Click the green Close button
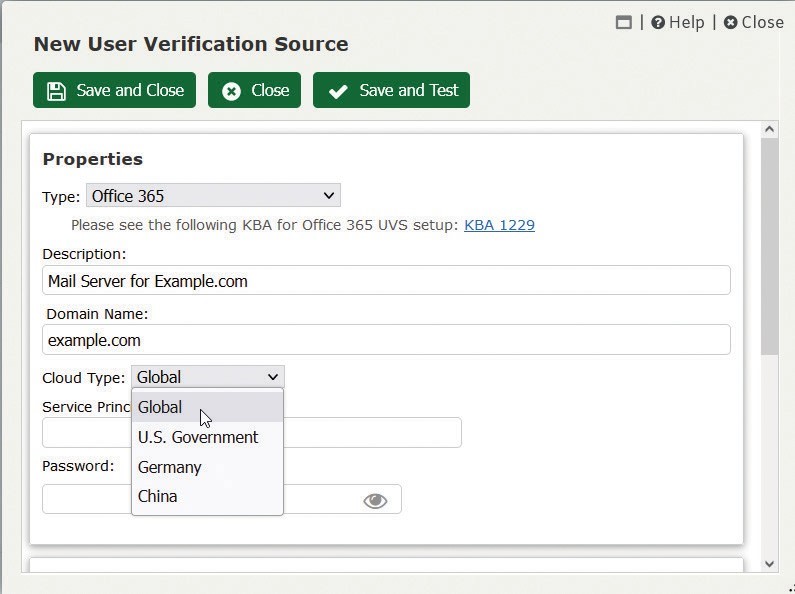Screen dimensions: 795x594 coord(255,90)
